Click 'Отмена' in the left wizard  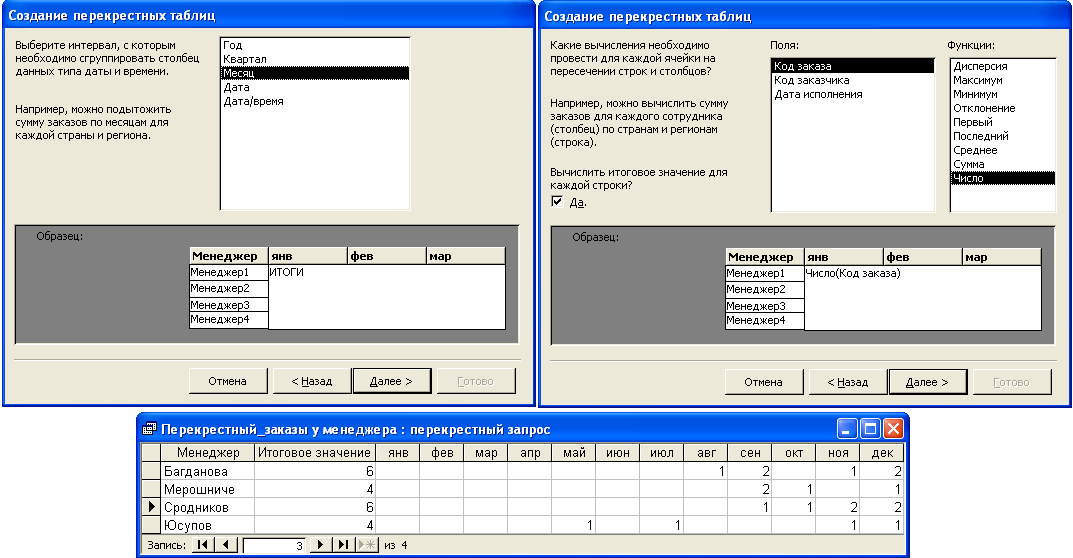pos(228,381)
